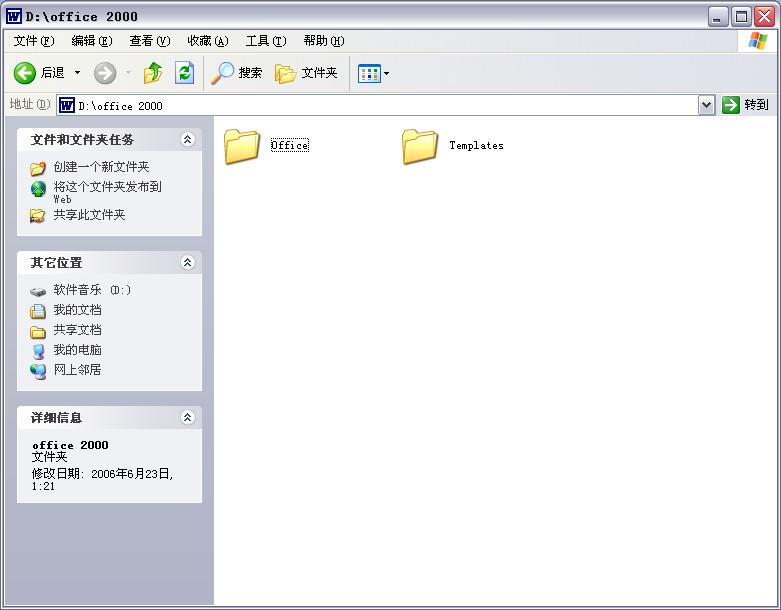Click the Templates folder name label
Image resolution: width=781 pixels, height=610 pixels.
pyautogui.click(x=476, y=145)
